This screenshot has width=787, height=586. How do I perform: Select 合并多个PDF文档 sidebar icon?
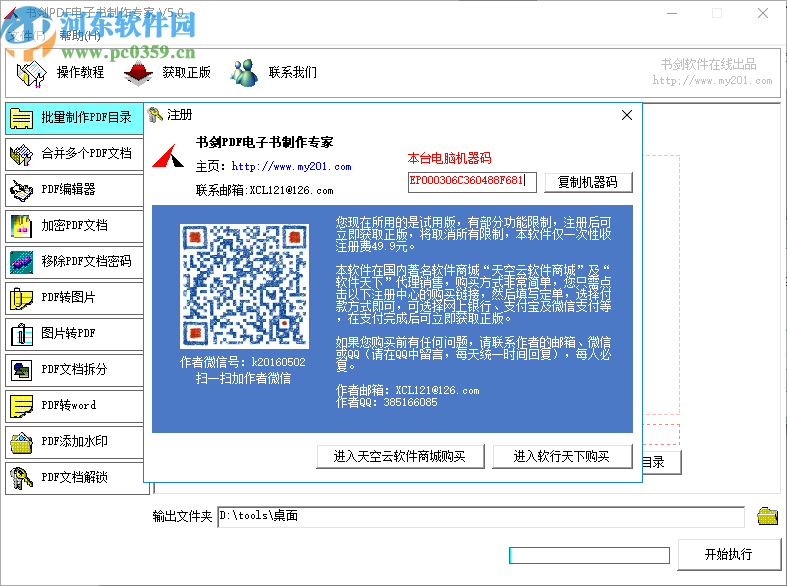22,154
